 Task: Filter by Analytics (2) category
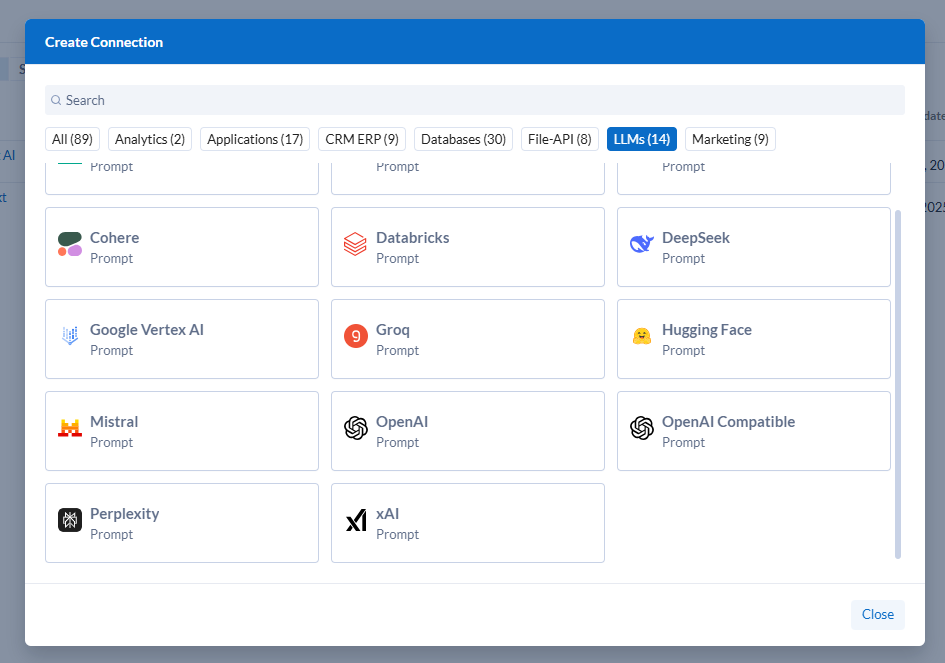[x=150, y=139]
